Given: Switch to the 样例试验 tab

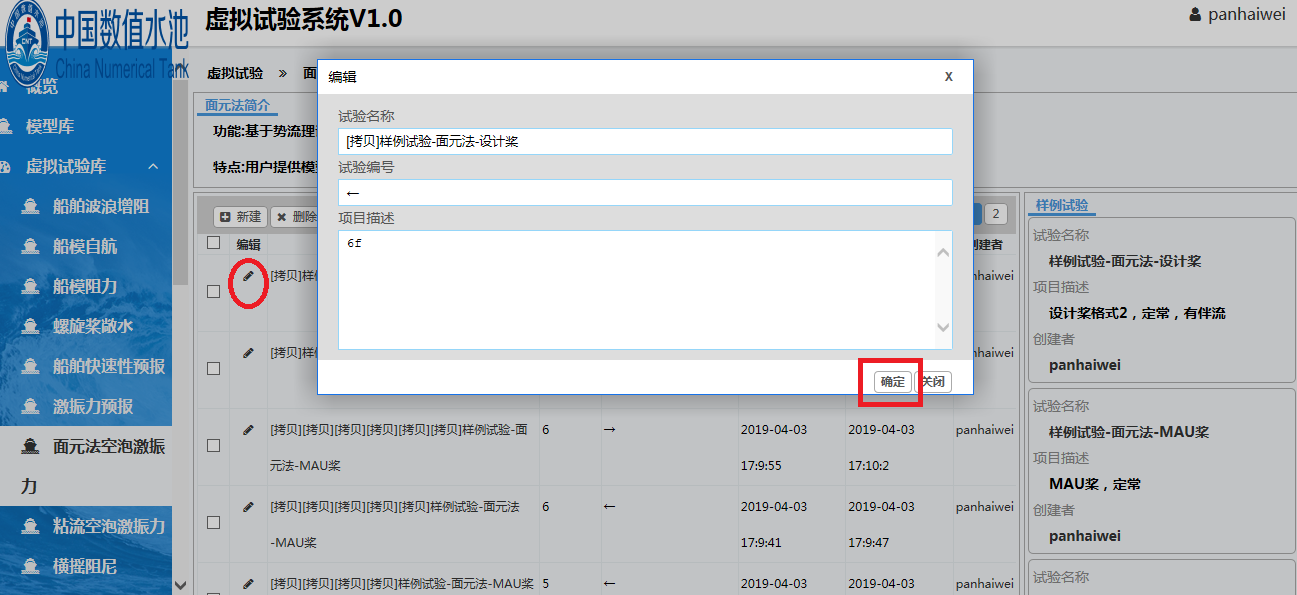Looking at the screenshot, I should click(1062, 206).
